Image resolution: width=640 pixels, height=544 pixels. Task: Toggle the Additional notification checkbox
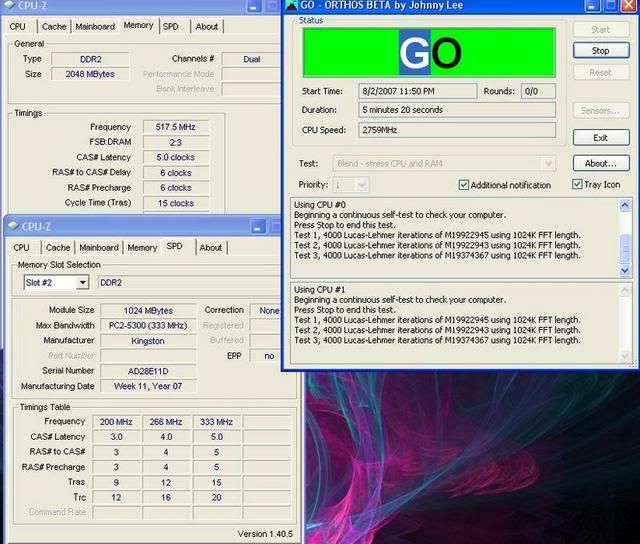pyautogui.click(x=464, y=185)
